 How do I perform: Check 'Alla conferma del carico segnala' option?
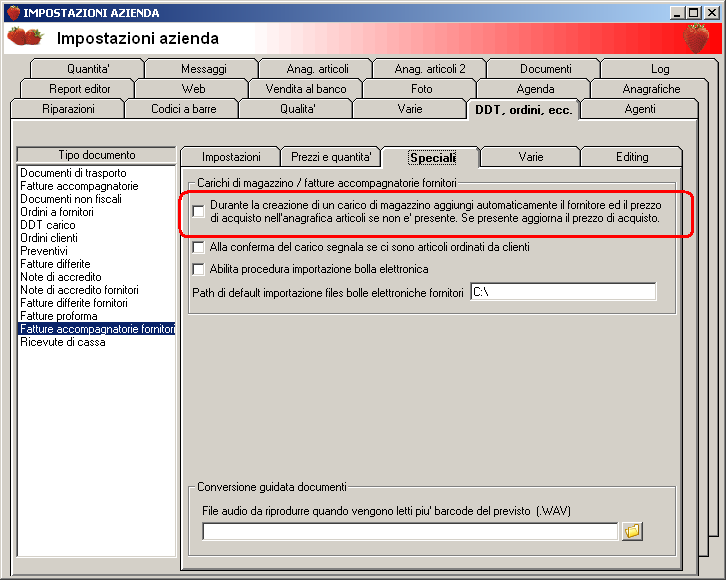(199, 247)
